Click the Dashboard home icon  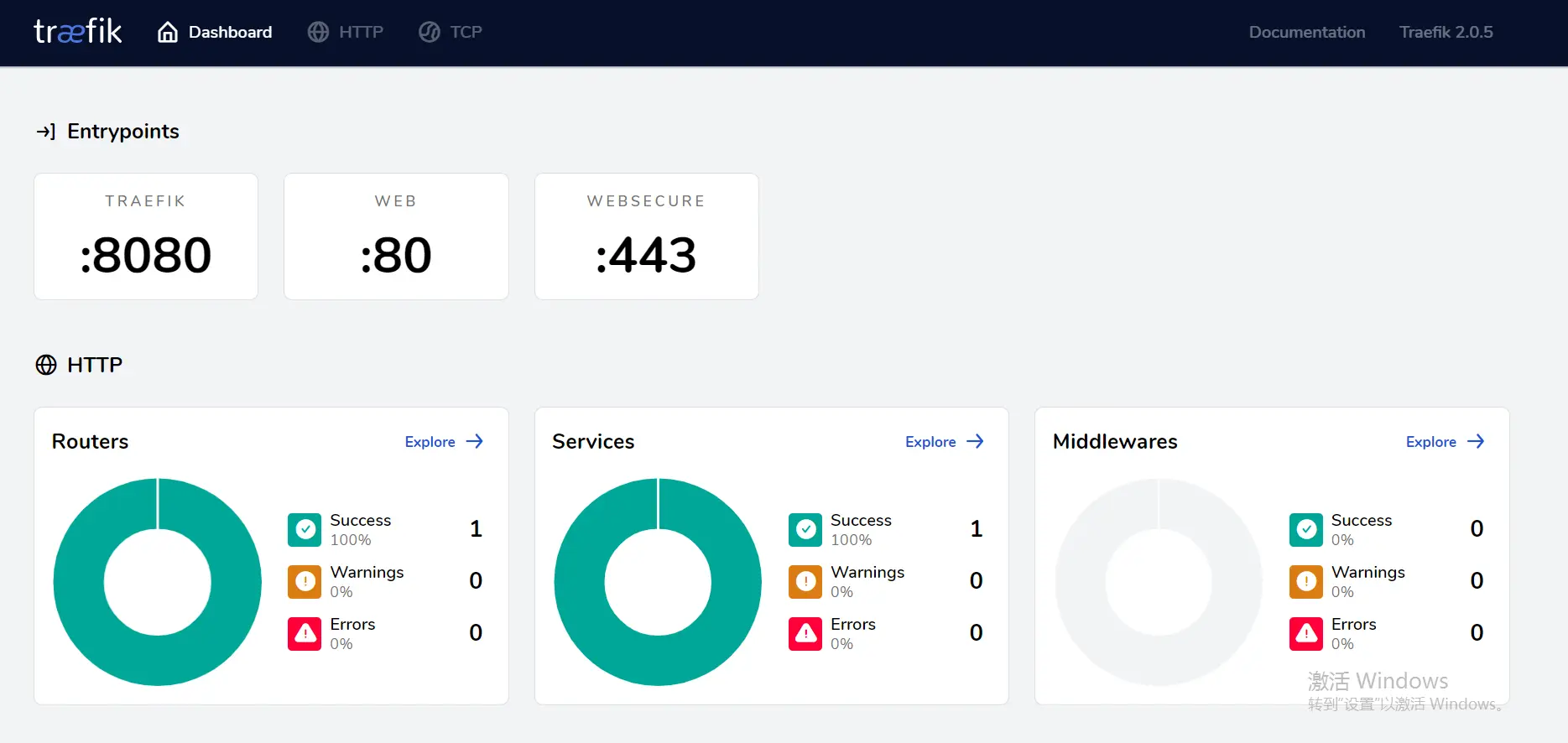(x=168, y=32)
